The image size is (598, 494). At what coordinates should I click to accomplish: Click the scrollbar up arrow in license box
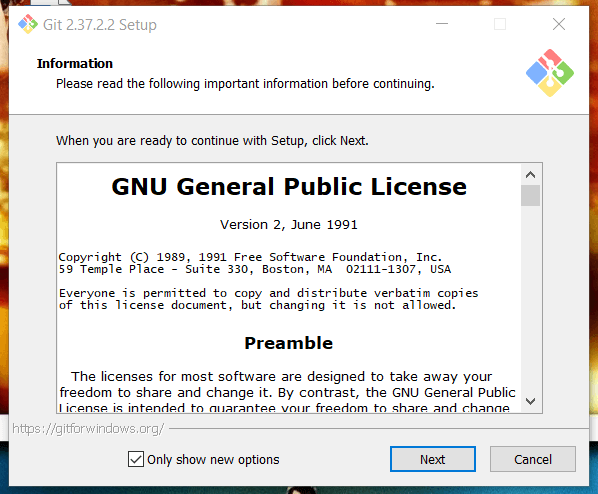pos(530,175)
